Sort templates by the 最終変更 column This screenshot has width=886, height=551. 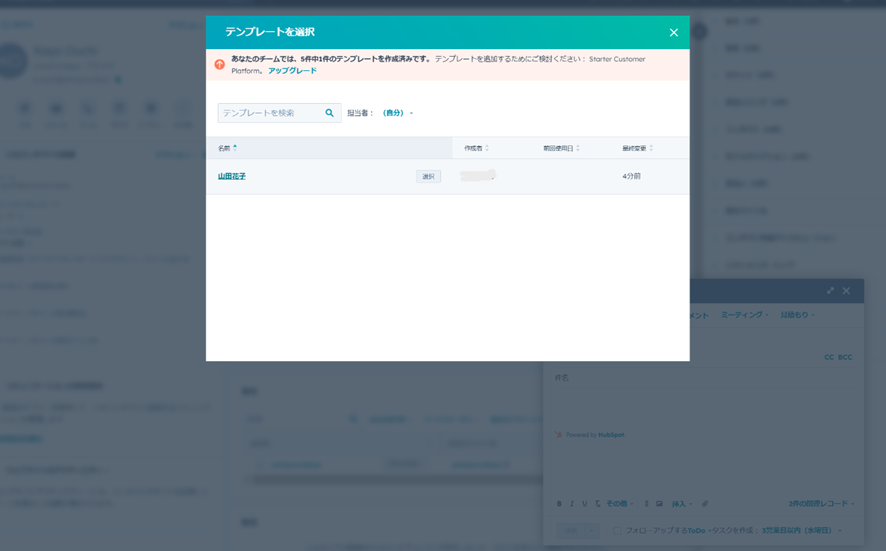tap(637, 148)
